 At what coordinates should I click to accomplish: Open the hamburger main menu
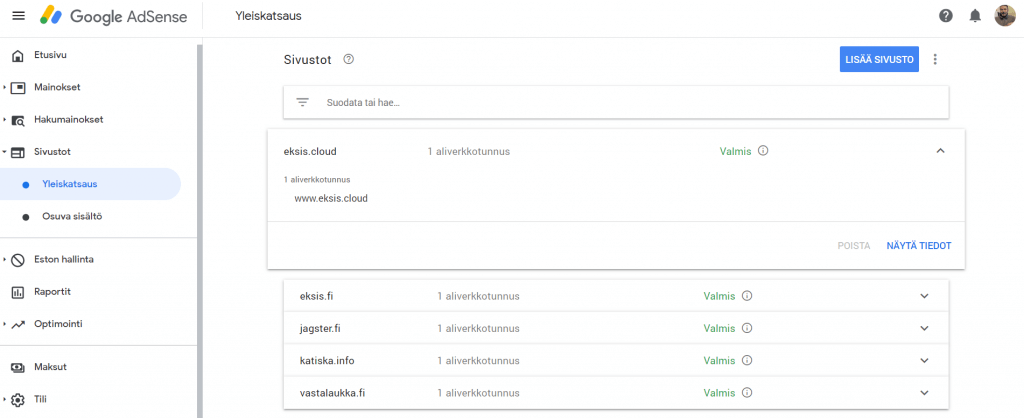tap(18, 16)
